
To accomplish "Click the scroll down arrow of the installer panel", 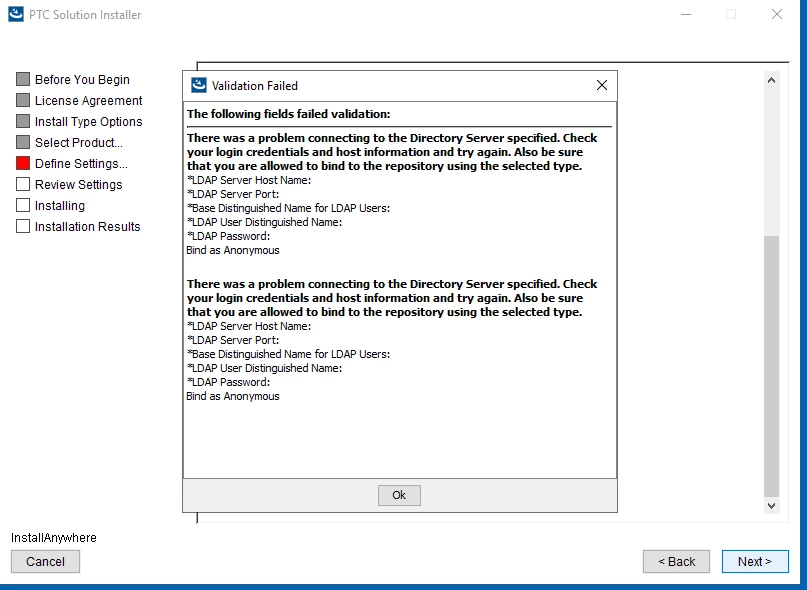I will pos(771,506).
